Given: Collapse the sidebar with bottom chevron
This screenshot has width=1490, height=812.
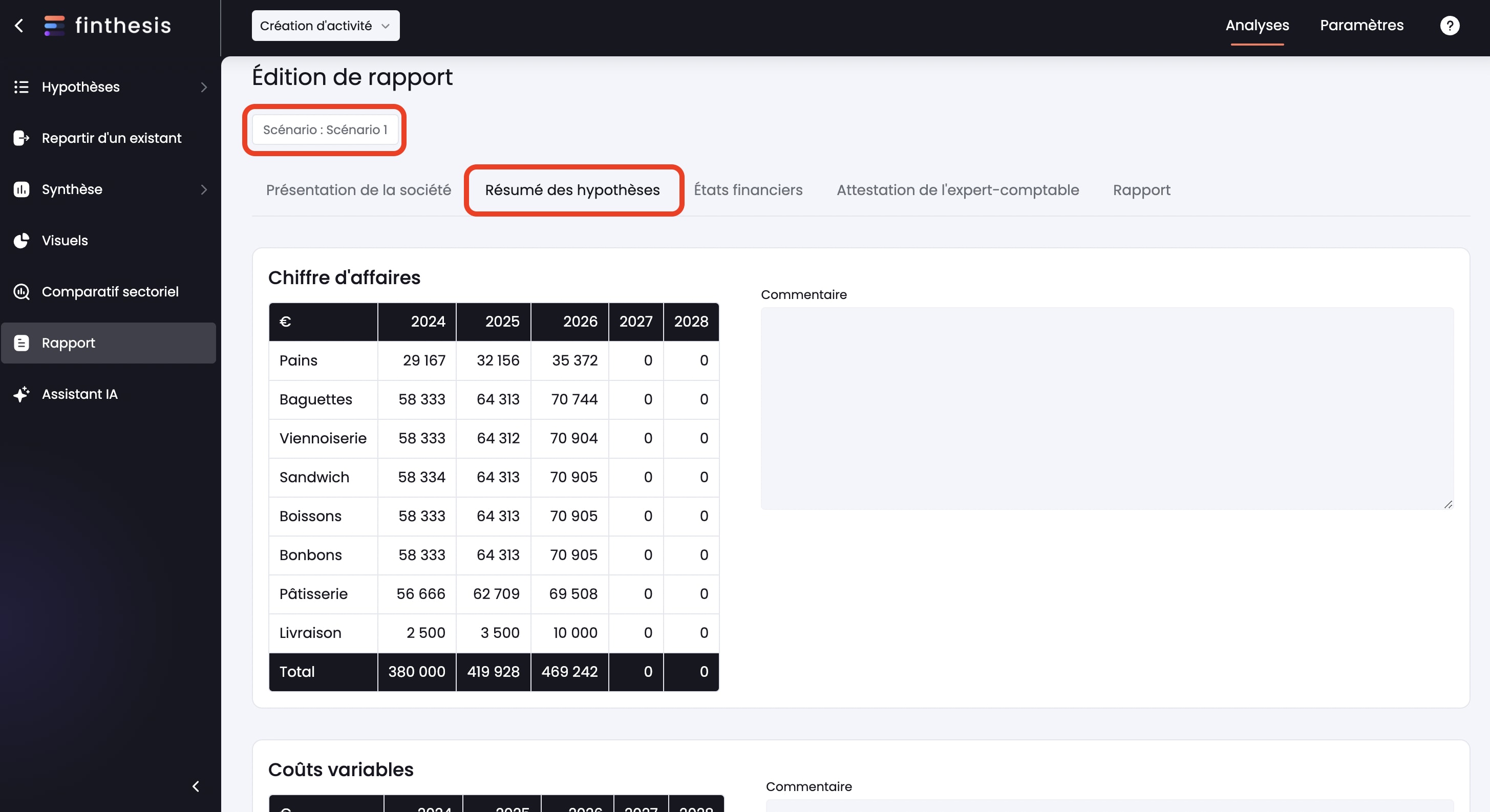Looking at the screenshot, I should (x=196, y=786).
